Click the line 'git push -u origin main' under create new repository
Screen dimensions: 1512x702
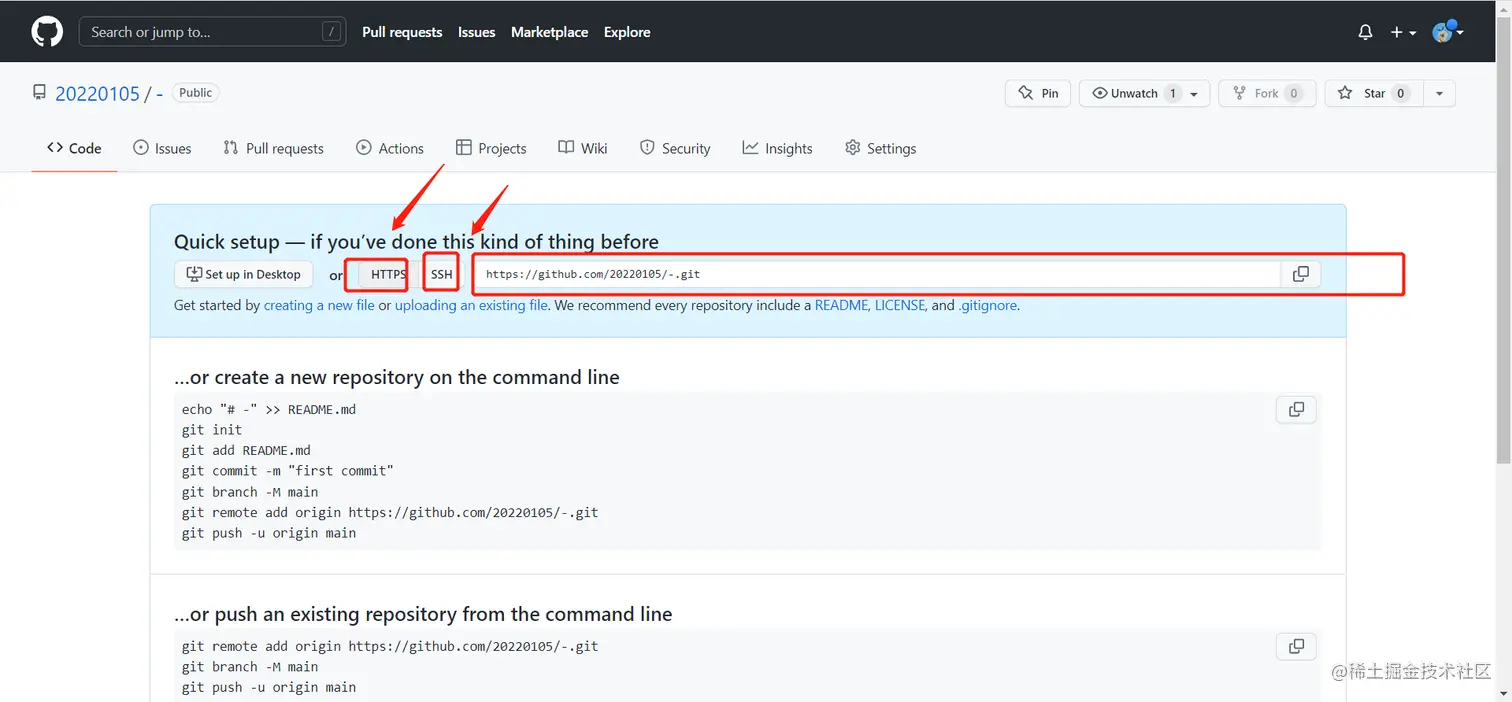269,533
